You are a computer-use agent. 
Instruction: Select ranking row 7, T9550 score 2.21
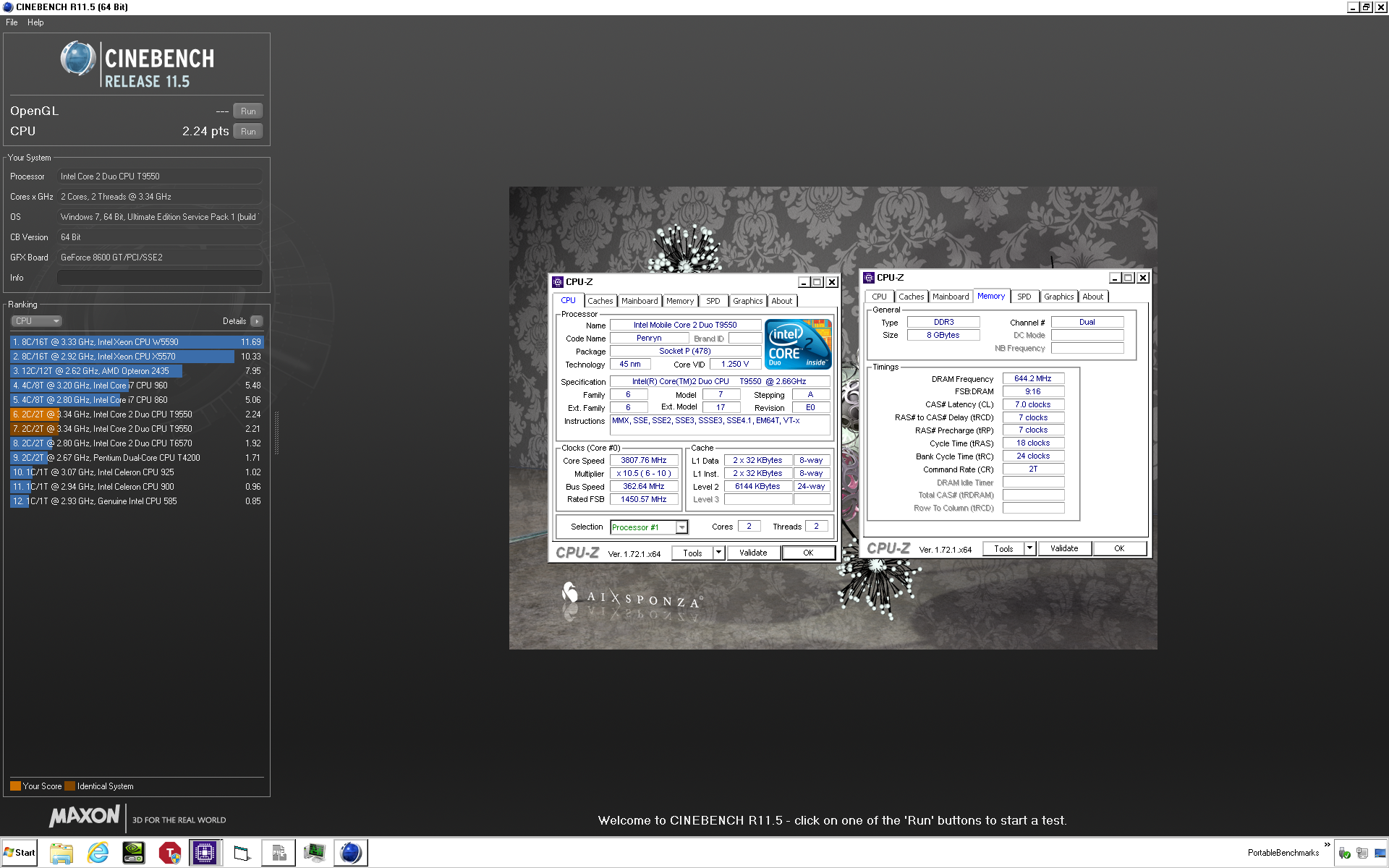137,429
